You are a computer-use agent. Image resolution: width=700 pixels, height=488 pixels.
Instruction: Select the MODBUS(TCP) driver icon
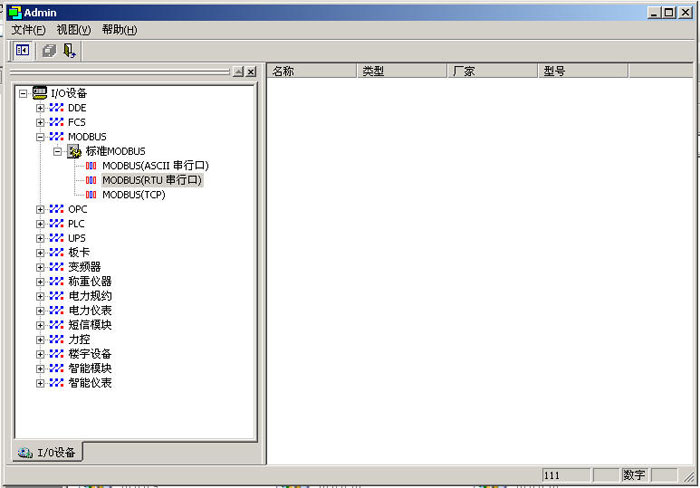point(91,195)
